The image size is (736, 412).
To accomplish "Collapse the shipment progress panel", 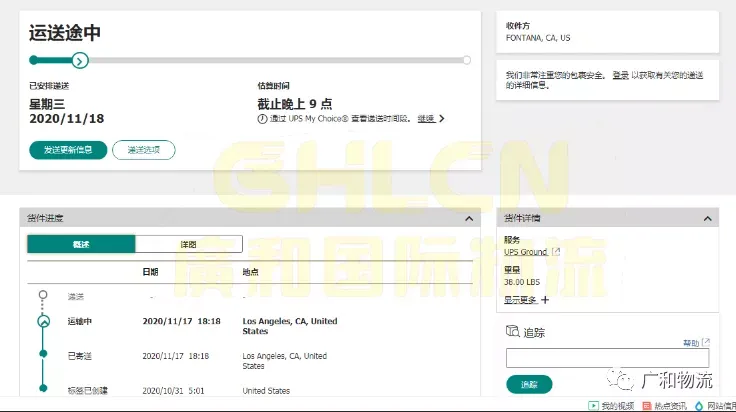I will coord(468,219).
